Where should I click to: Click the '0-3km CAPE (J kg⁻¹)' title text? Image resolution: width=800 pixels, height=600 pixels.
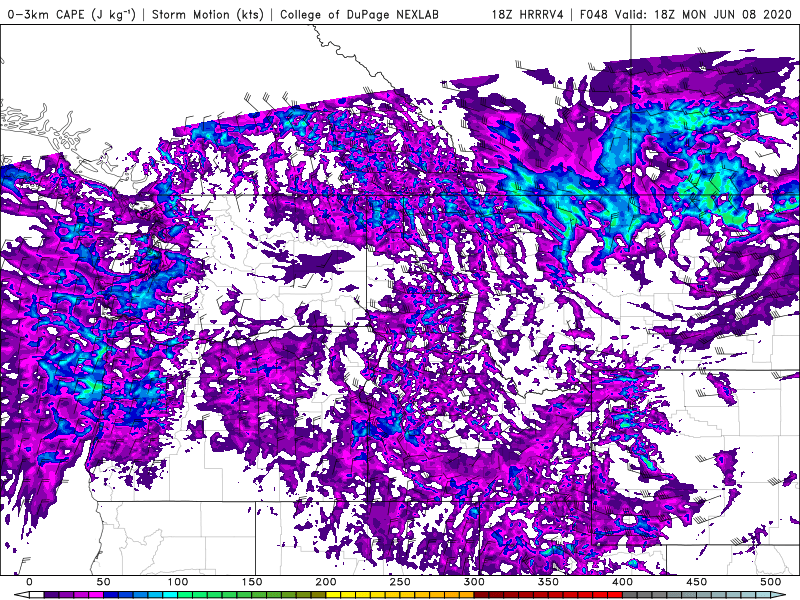pos(72,14)
